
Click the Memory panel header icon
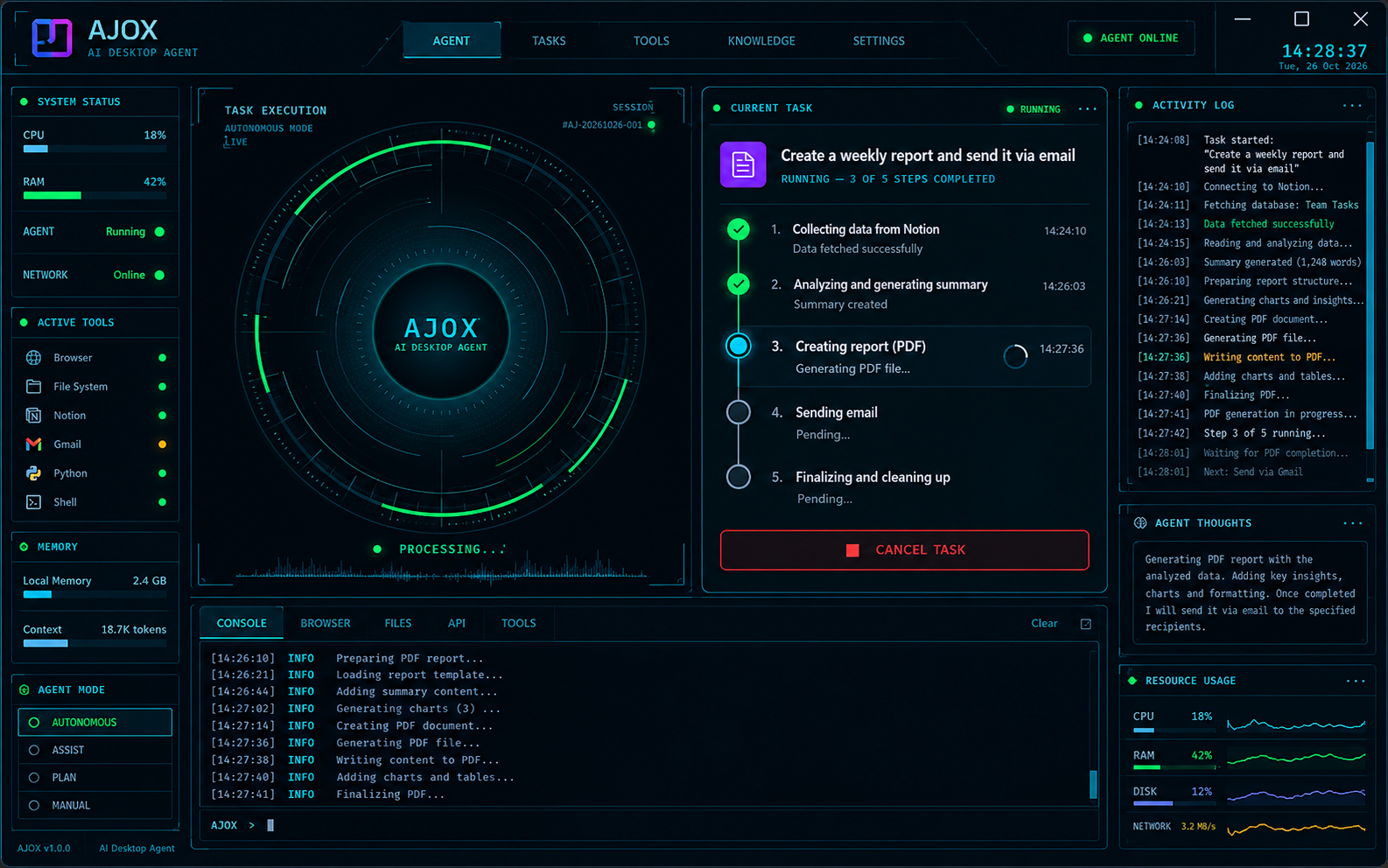(x=25, y=547)
